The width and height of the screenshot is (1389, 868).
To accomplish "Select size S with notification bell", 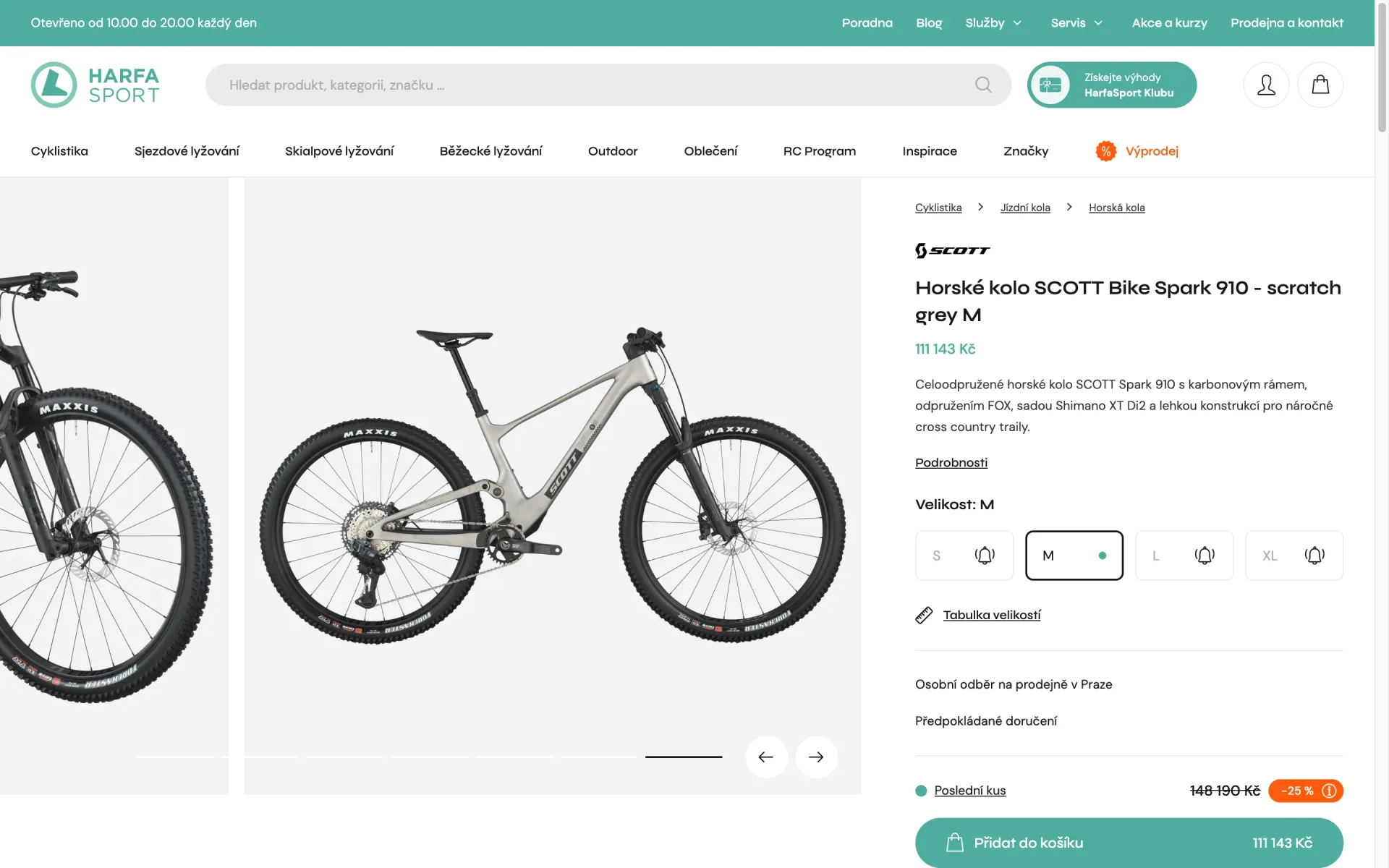I will coord(964,556).
